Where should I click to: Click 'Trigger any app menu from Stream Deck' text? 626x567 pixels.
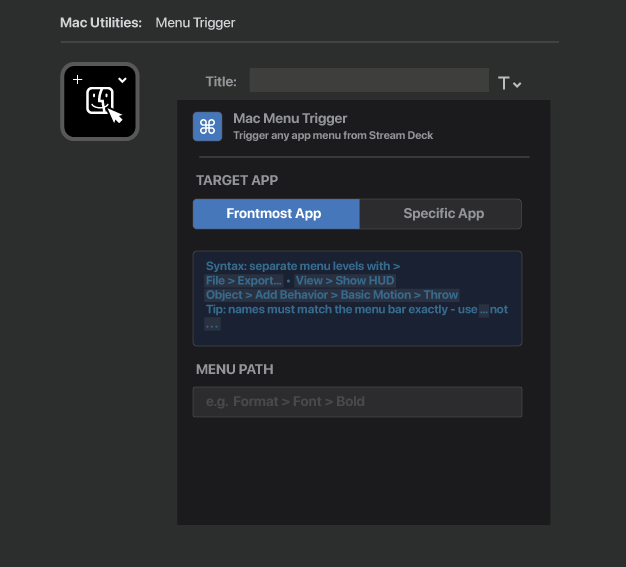pos(333,135)
